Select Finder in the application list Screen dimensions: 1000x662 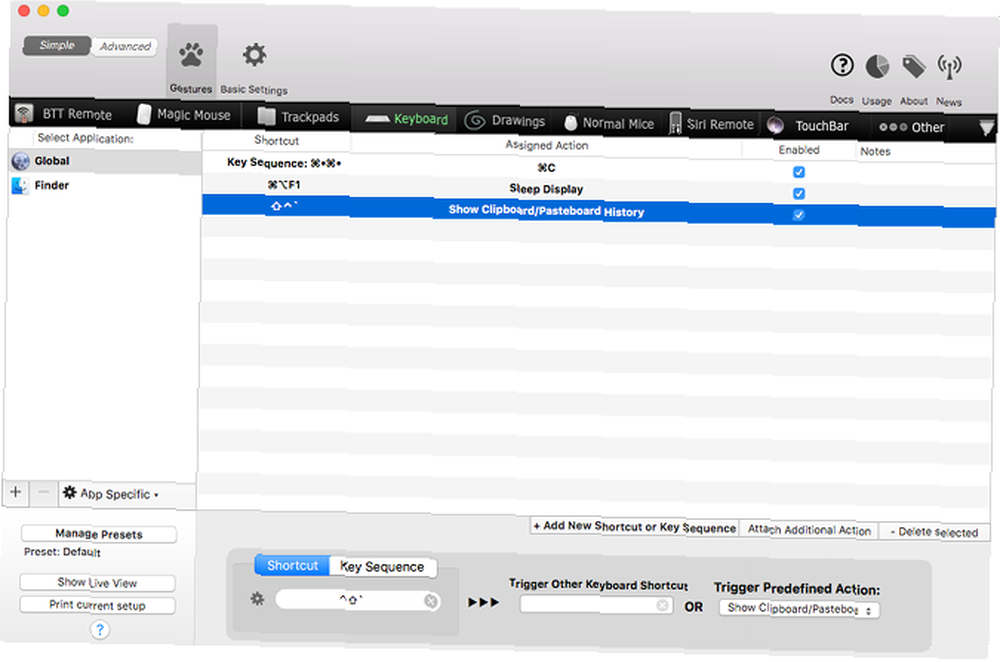[x=105, y=185]
